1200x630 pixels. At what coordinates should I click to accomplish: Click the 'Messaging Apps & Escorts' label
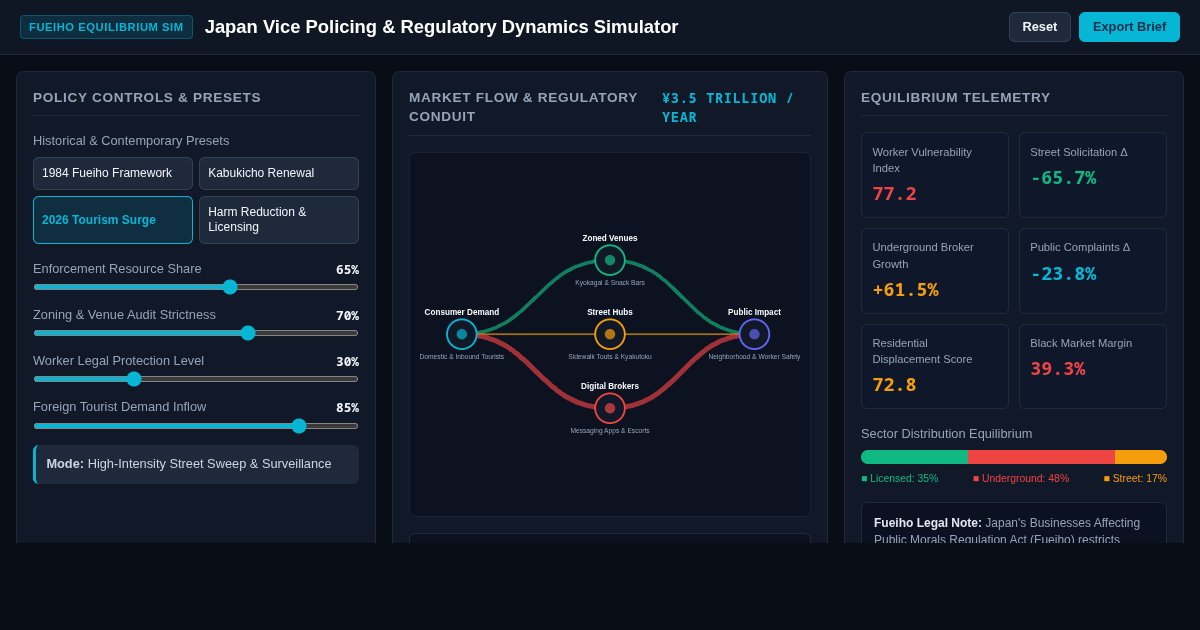pos(610,431)
